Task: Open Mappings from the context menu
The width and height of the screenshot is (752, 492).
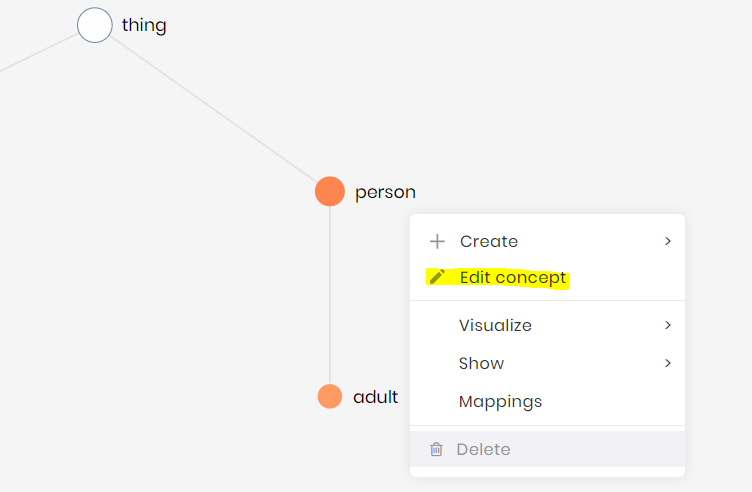Action: 500,401
